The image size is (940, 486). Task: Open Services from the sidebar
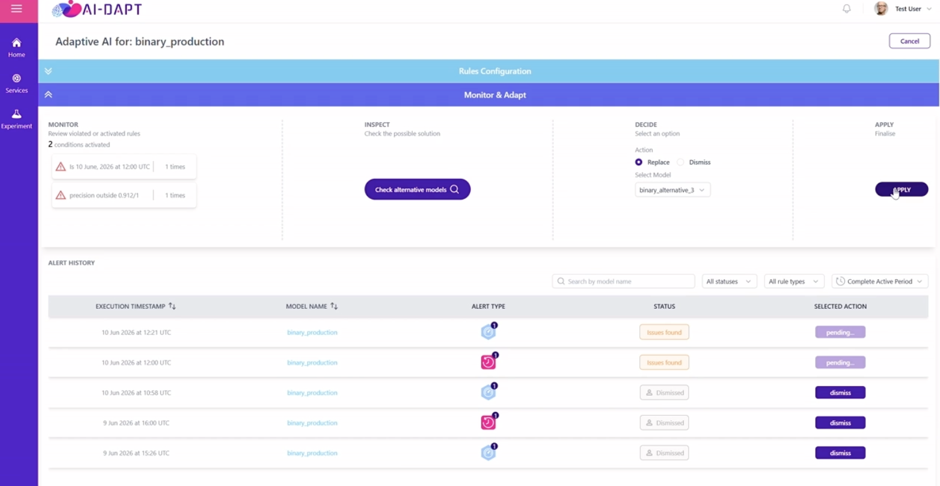(17, 83)
